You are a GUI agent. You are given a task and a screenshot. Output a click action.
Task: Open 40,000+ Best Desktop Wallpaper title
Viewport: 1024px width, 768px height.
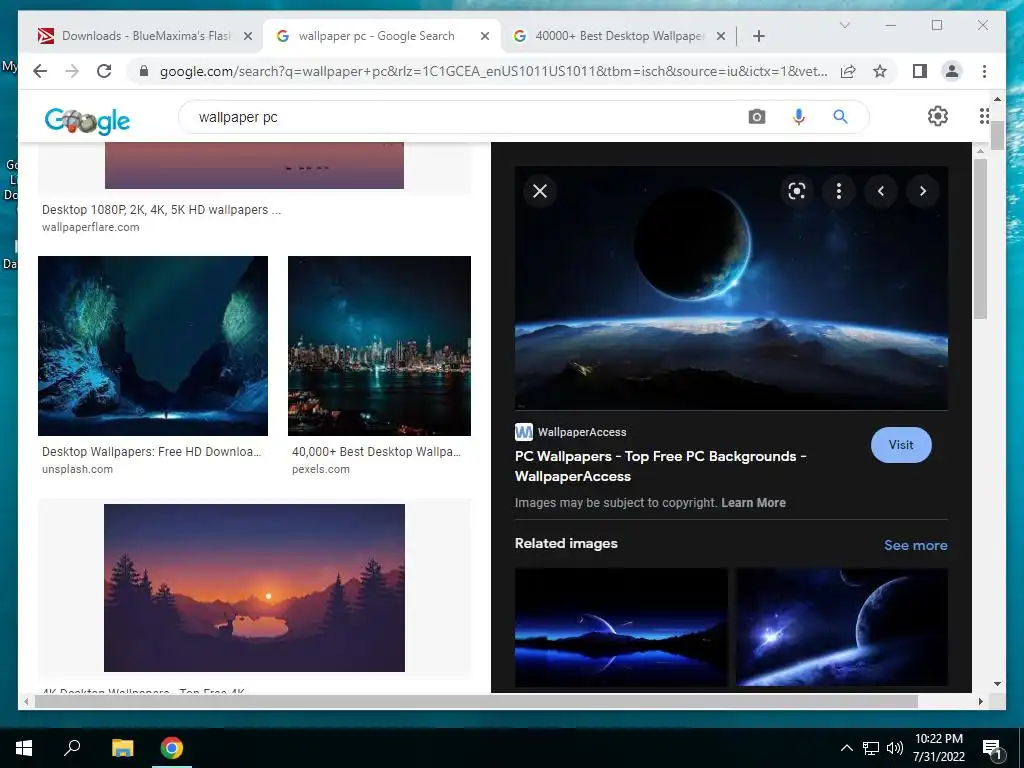pyautogui.click(x=376, y=451)
